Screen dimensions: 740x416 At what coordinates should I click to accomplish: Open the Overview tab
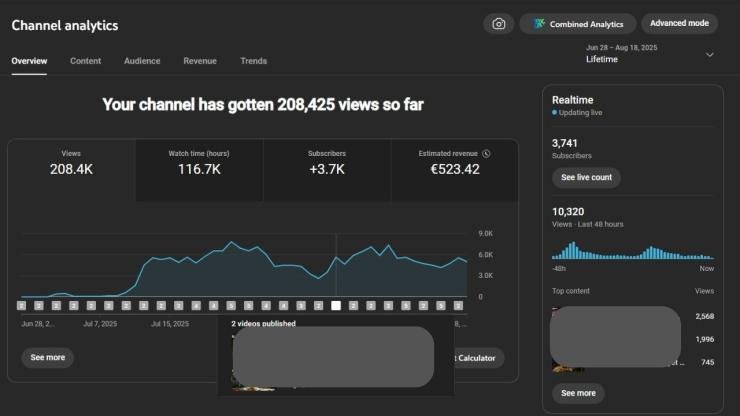[x=29, y=61]
